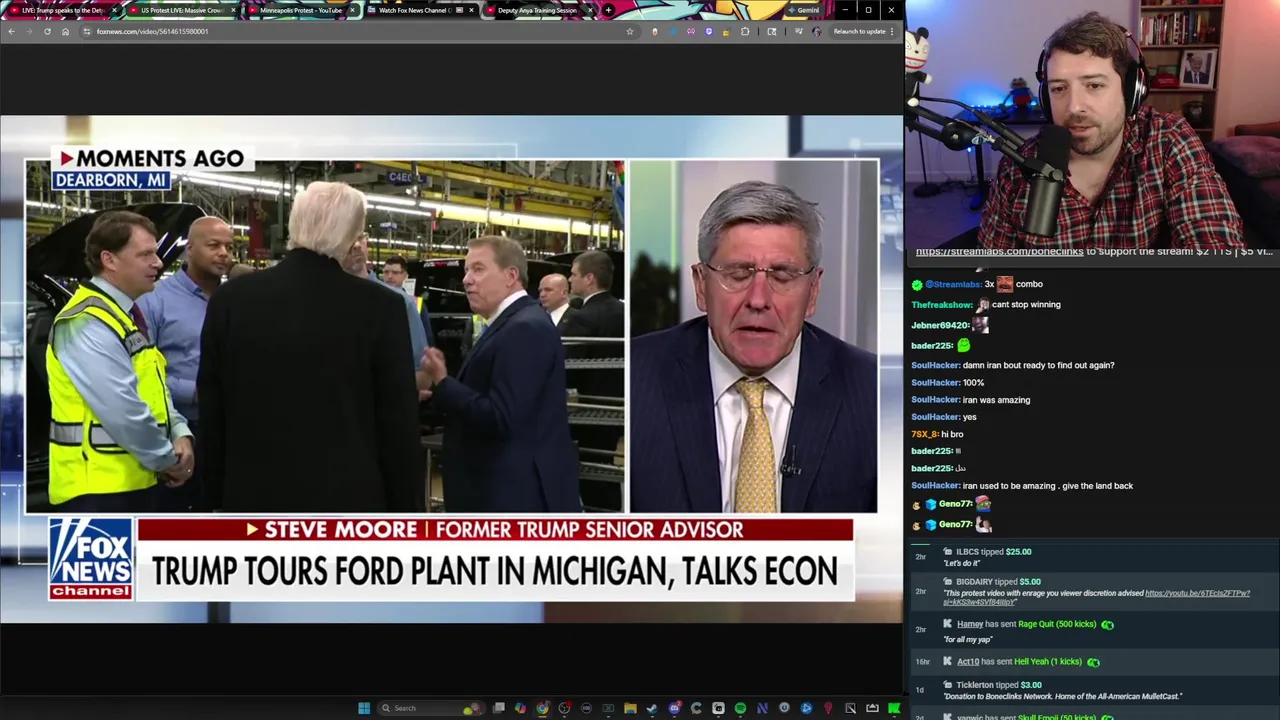Open the Windows Start menu

tap(364, 708)
